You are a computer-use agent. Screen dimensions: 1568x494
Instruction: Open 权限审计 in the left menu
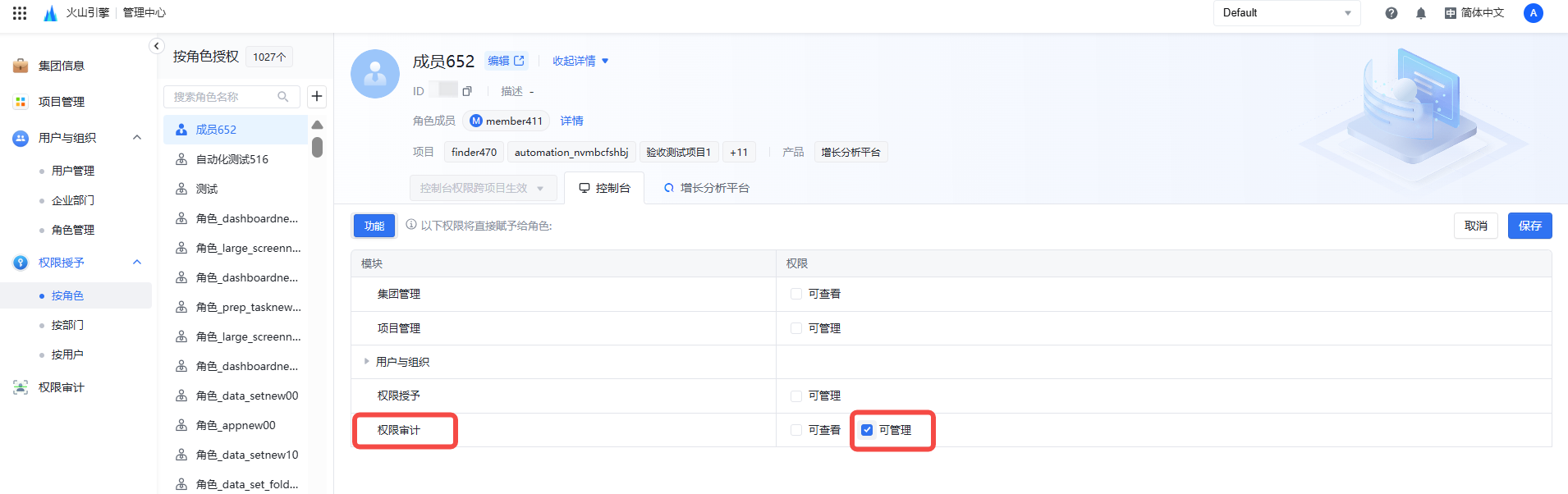[62, 387]
